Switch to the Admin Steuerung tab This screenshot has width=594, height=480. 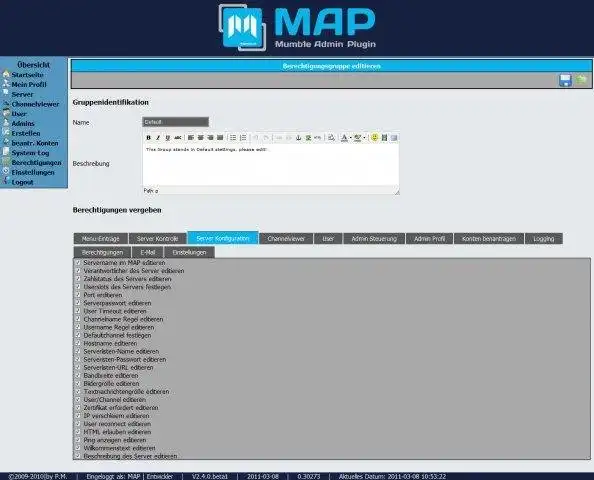click(374, 239)
